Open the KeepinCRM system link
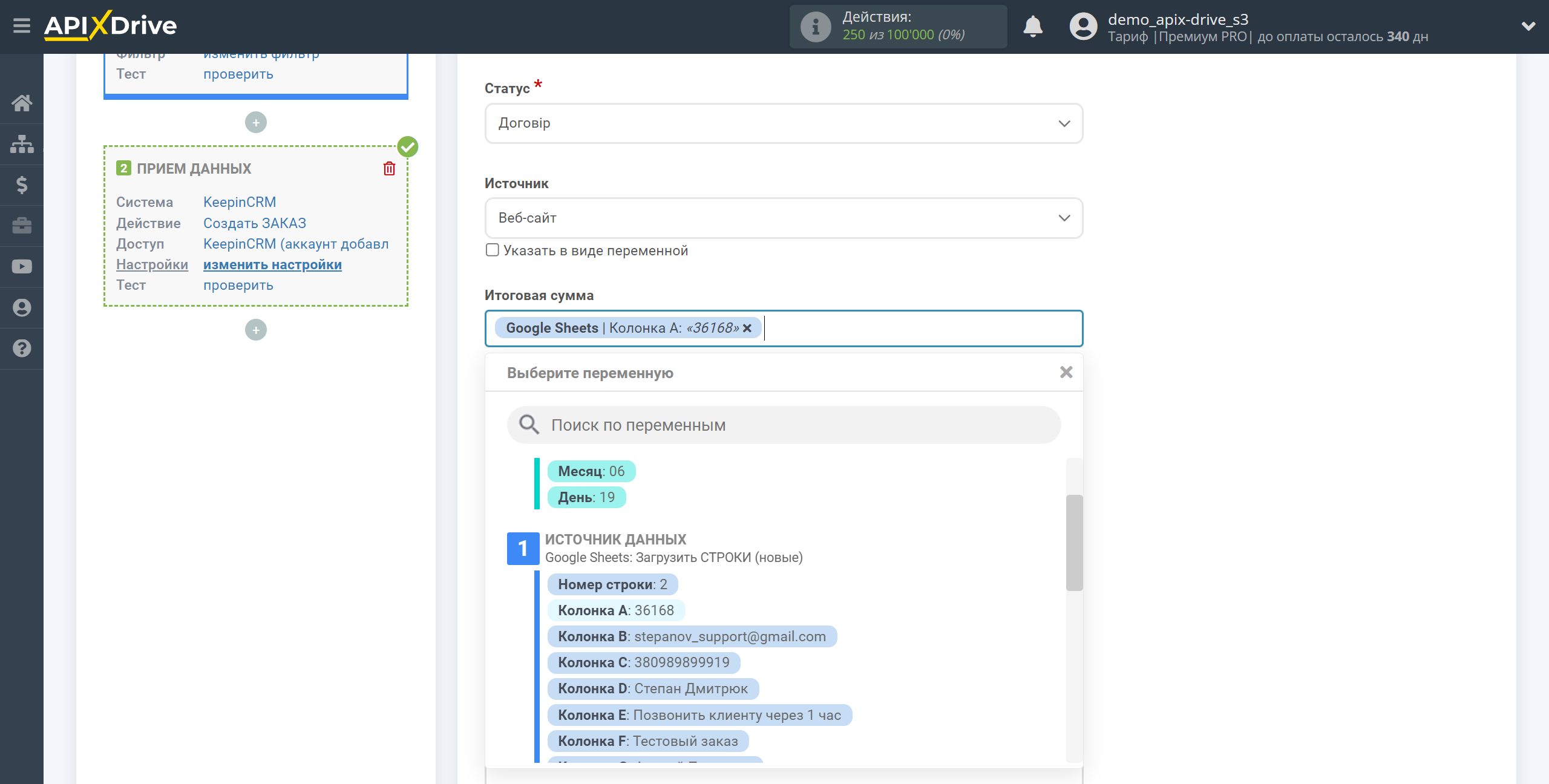 point(240,202)
